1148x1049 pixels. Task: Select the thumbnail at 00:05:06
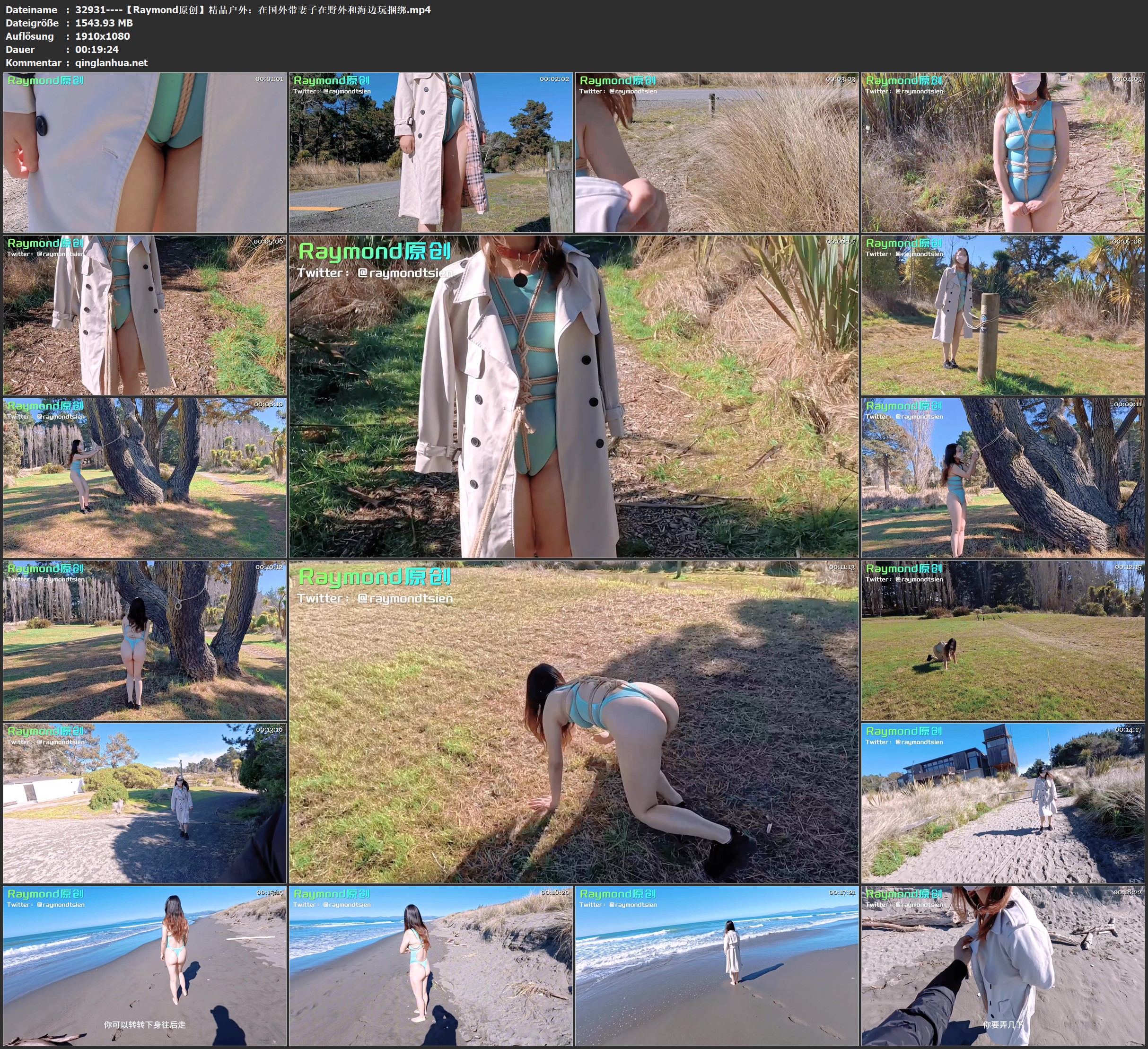145,315
